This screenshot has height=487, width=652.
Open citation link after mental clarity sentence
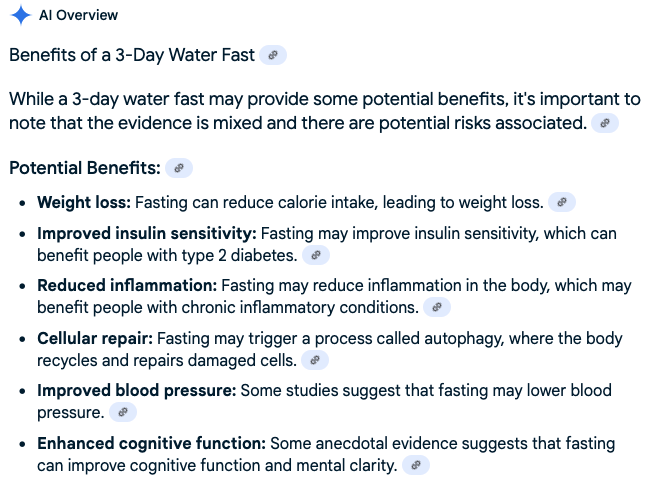[x=416, y=465]
